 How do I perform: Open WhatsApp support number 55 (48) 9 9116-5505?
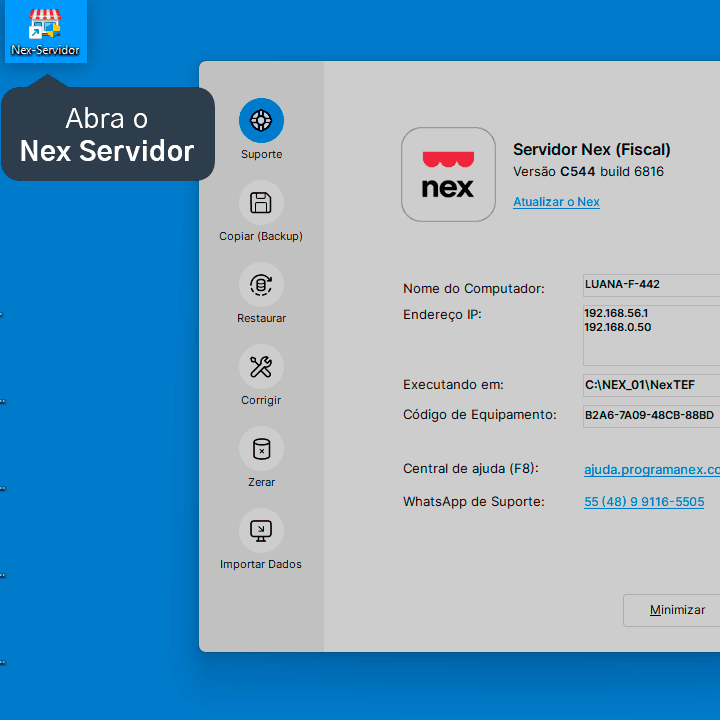tap(644, 501)
